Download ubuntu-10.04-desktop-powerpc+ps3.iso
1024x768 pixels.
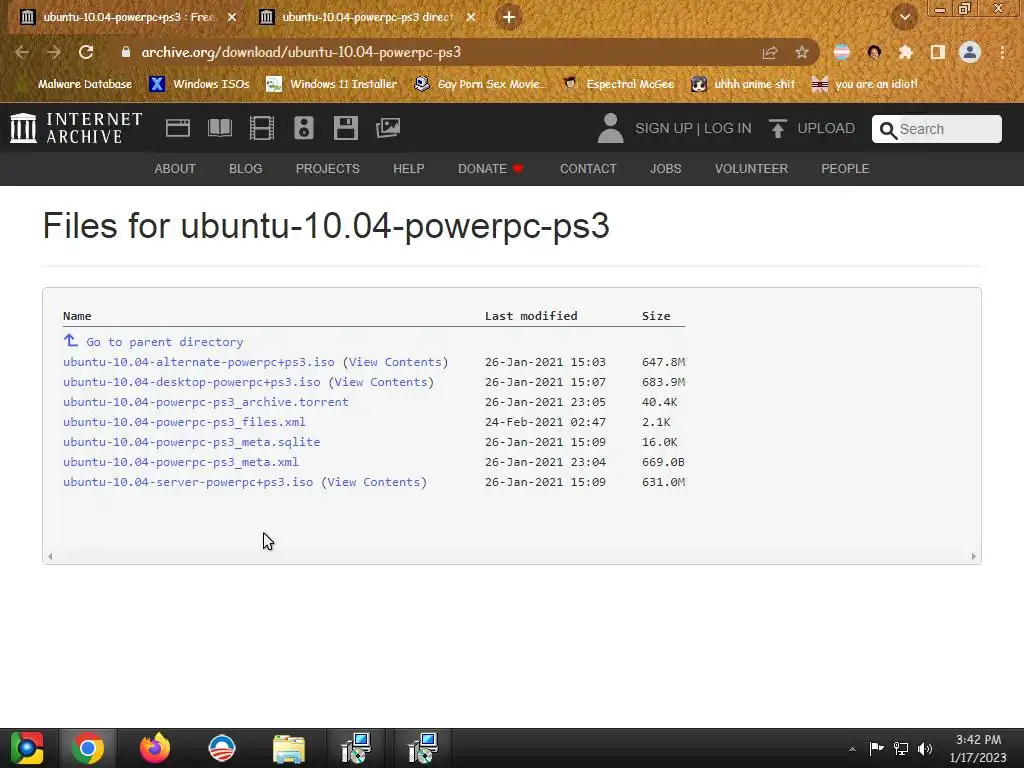pos(191,382)
